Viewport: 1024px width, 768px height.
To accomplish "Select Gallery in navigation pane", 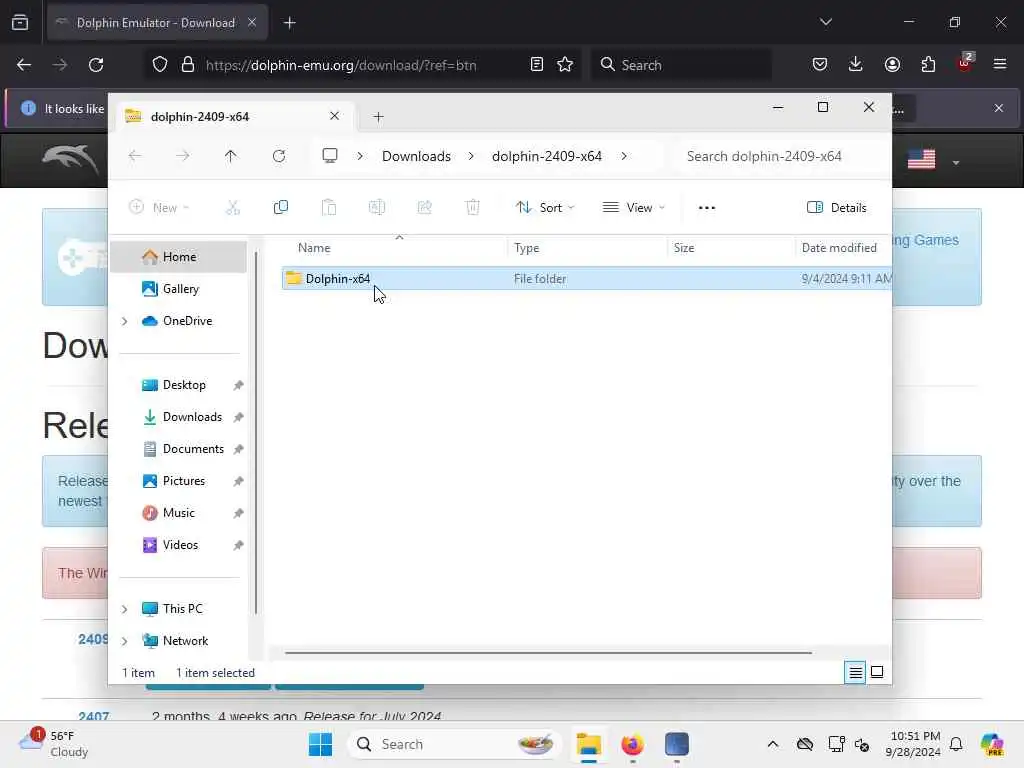I will tap(179, 289).
